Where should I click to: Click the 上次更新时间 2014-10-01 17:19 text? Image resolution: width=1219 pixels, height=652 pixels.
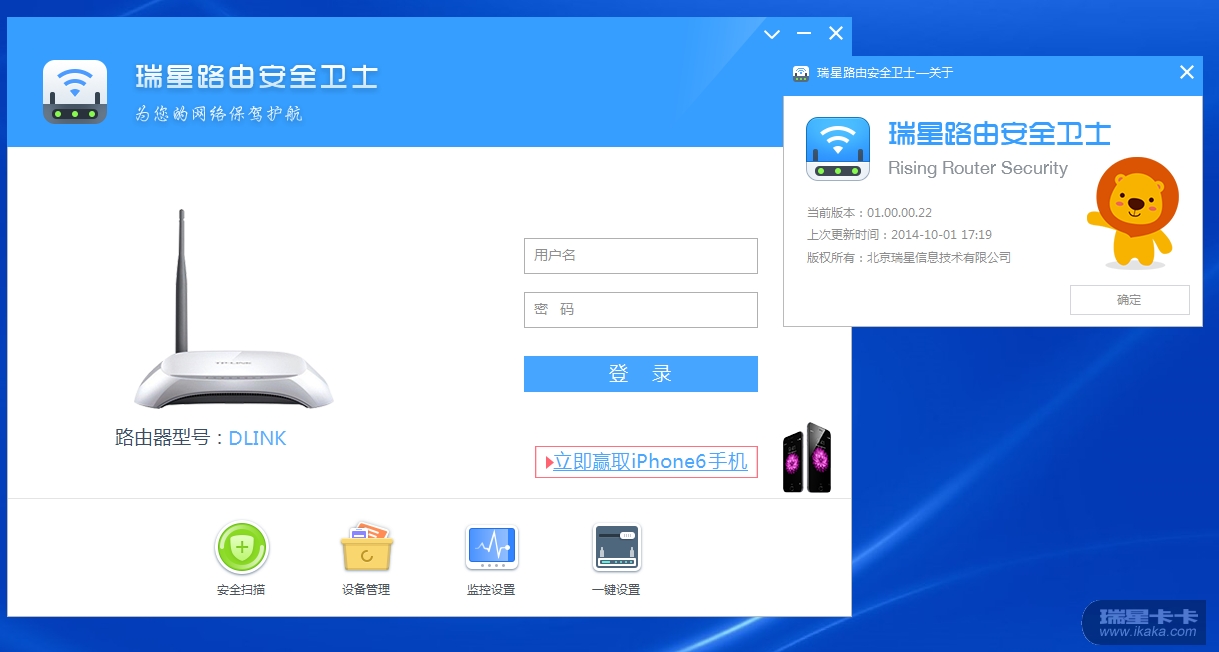tap(900, 235)
